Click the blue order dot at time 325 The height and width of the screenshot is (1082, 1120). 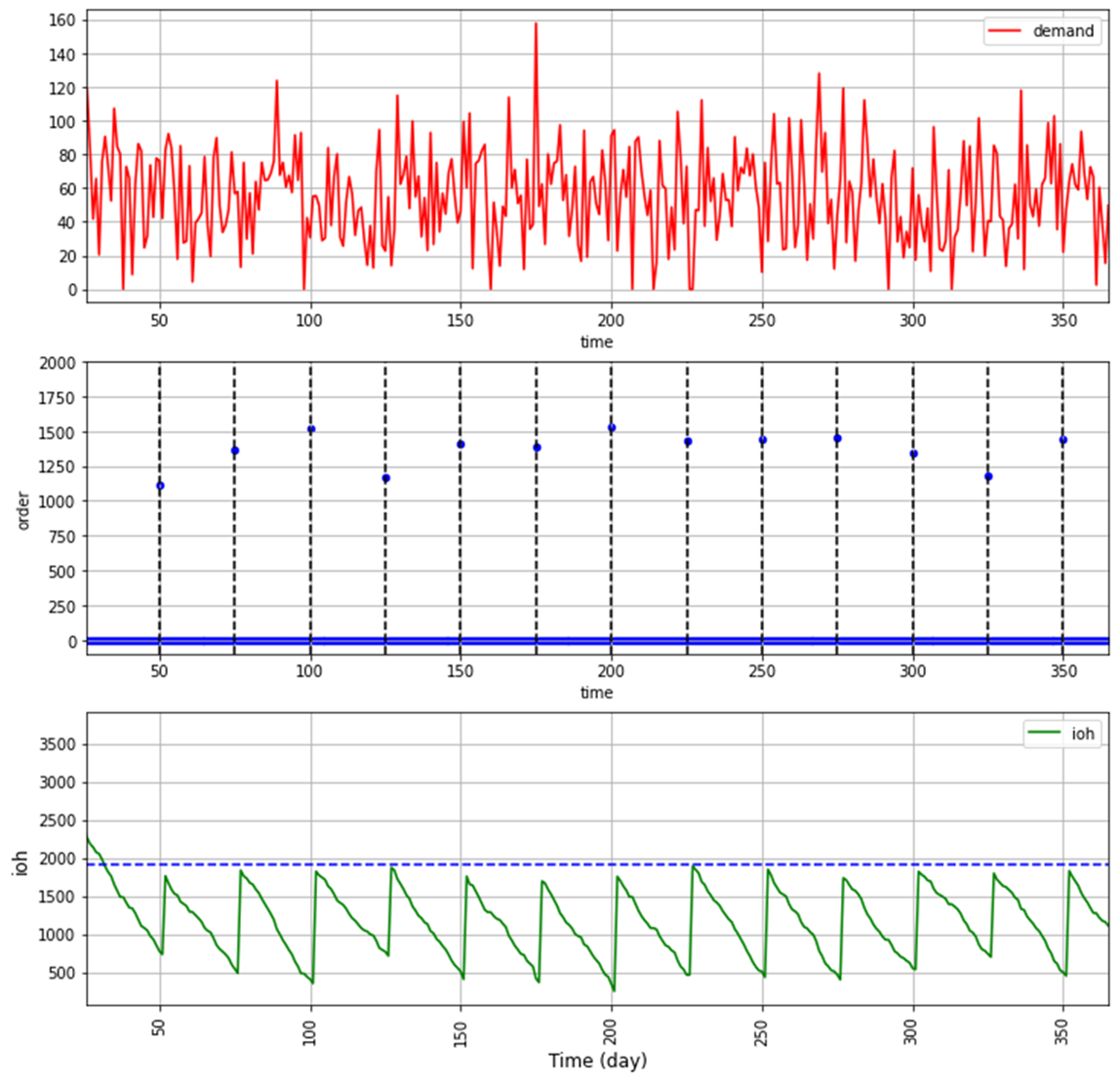click(x=988, y=476)
